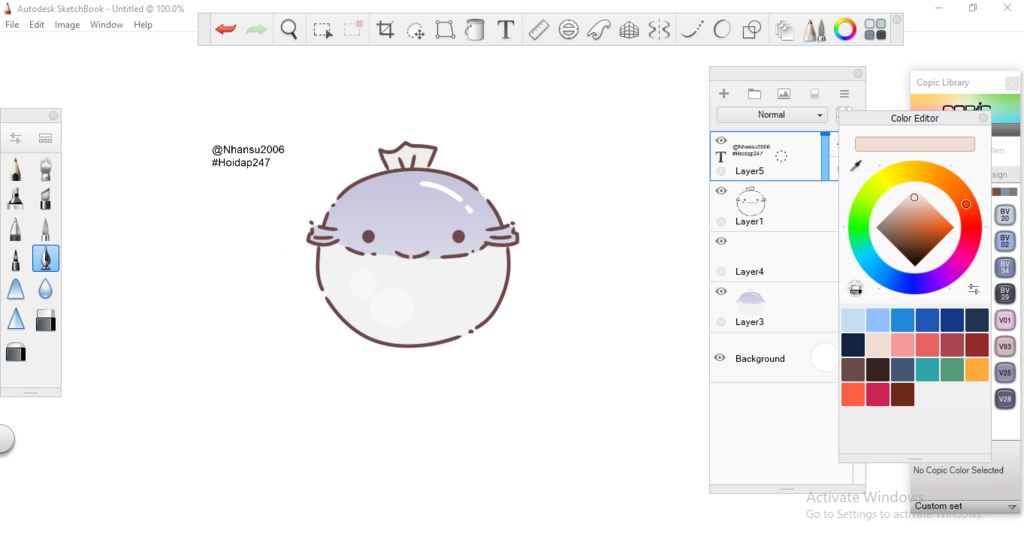Open the Image menu
The height and width of the screenshot is (539, 1024).
[x=67, y=25]
